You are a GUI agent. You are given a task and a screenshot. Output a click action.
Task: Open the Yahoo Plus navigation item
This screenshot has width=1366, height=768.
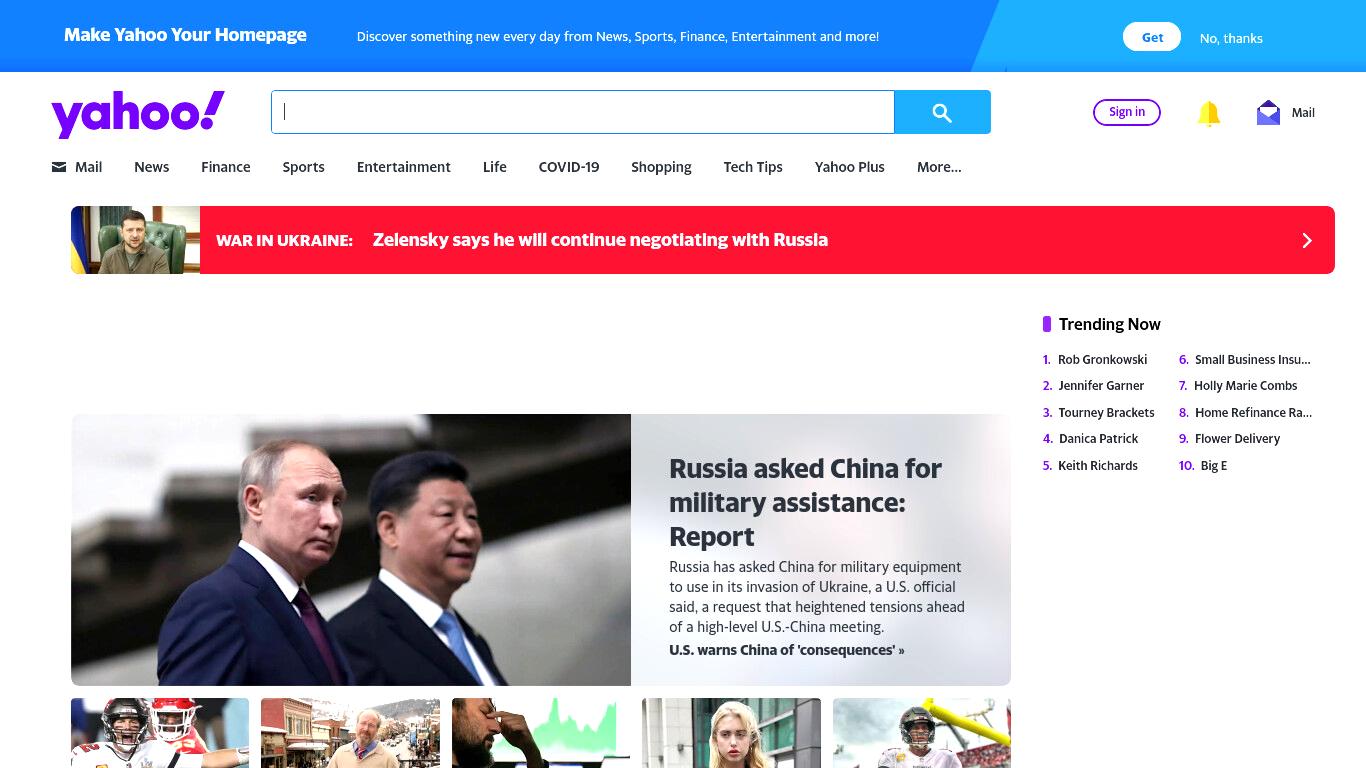[850, 167]
